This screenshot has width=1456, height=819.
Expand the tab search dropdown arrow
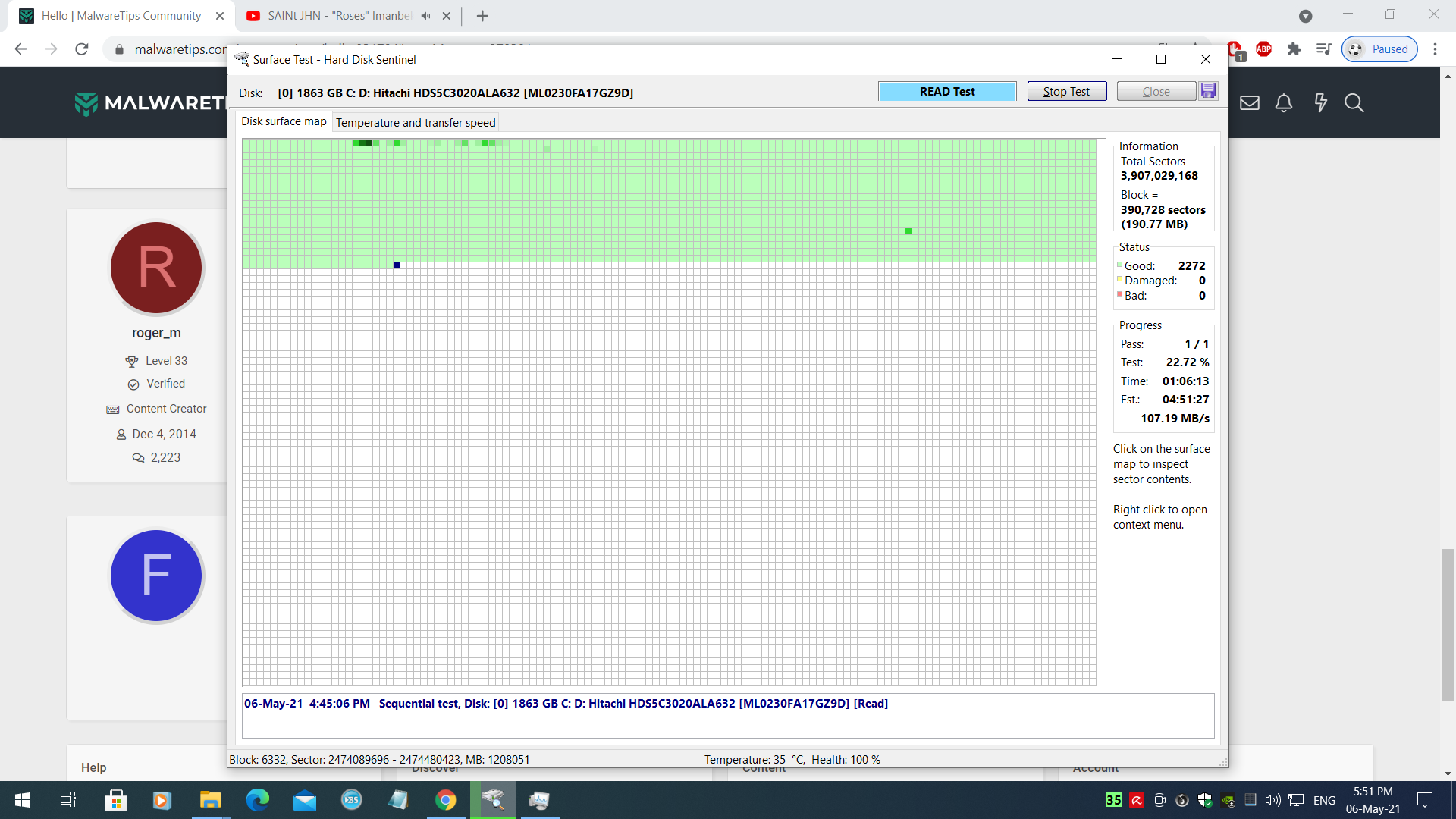coord(1305,16)
